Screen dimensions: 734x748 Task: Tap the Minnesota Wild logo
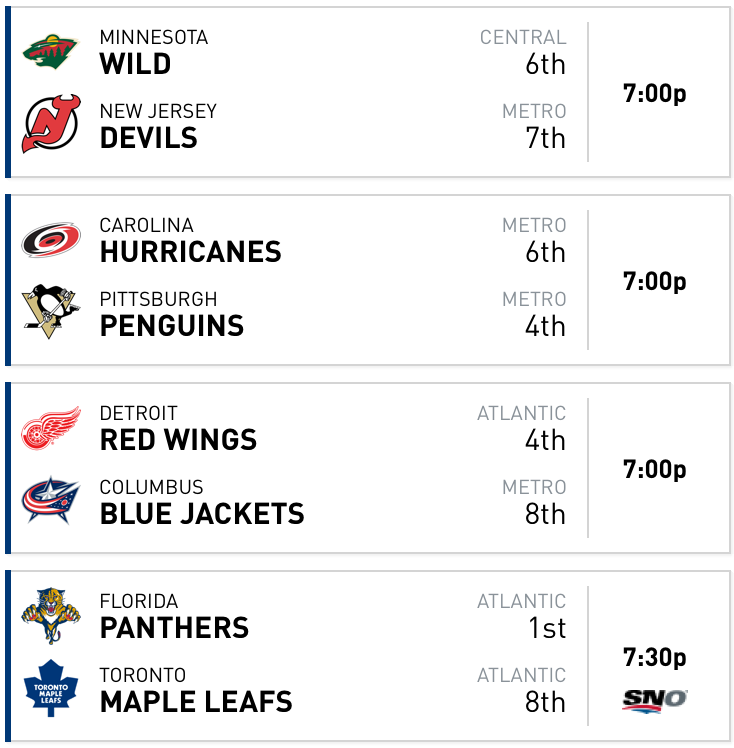(51, 52)
